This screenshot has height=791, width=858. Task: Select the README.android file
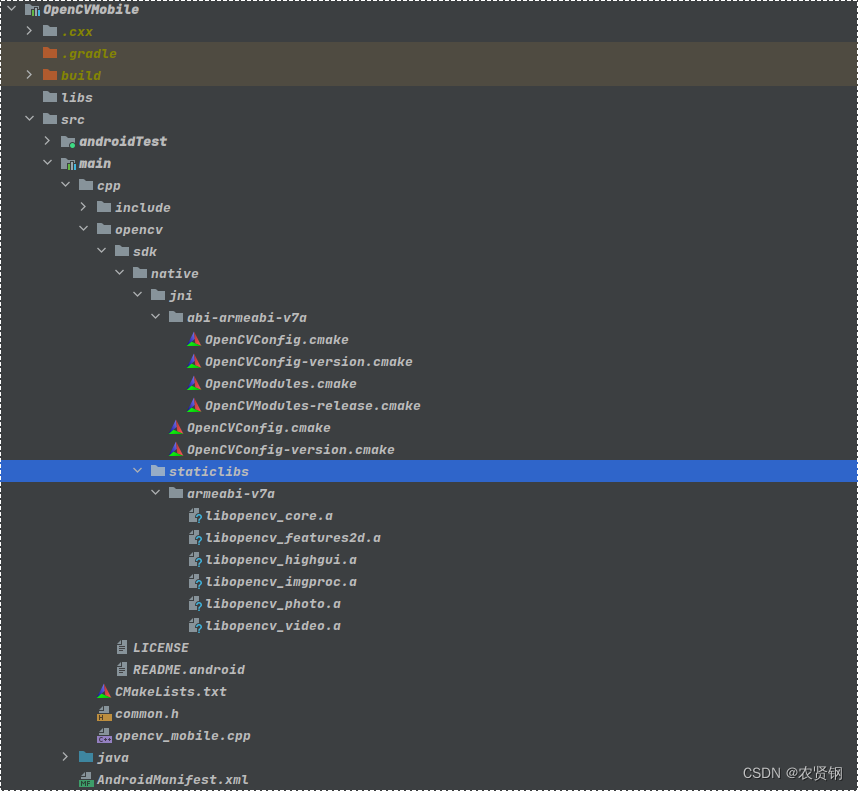(x=188, y=670)
